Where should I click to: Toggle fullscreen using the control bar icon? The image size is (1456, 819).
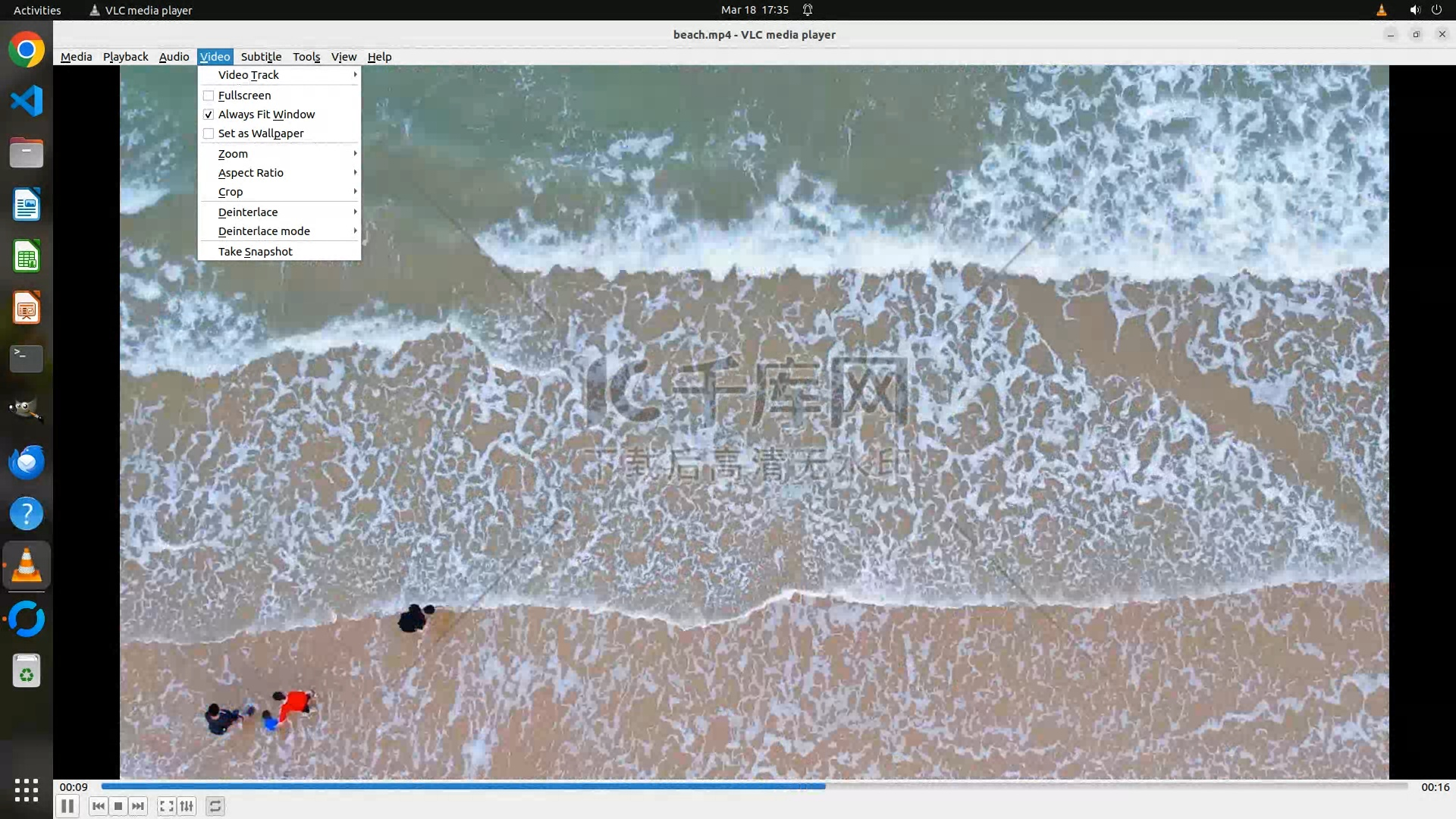coord(166,806)
